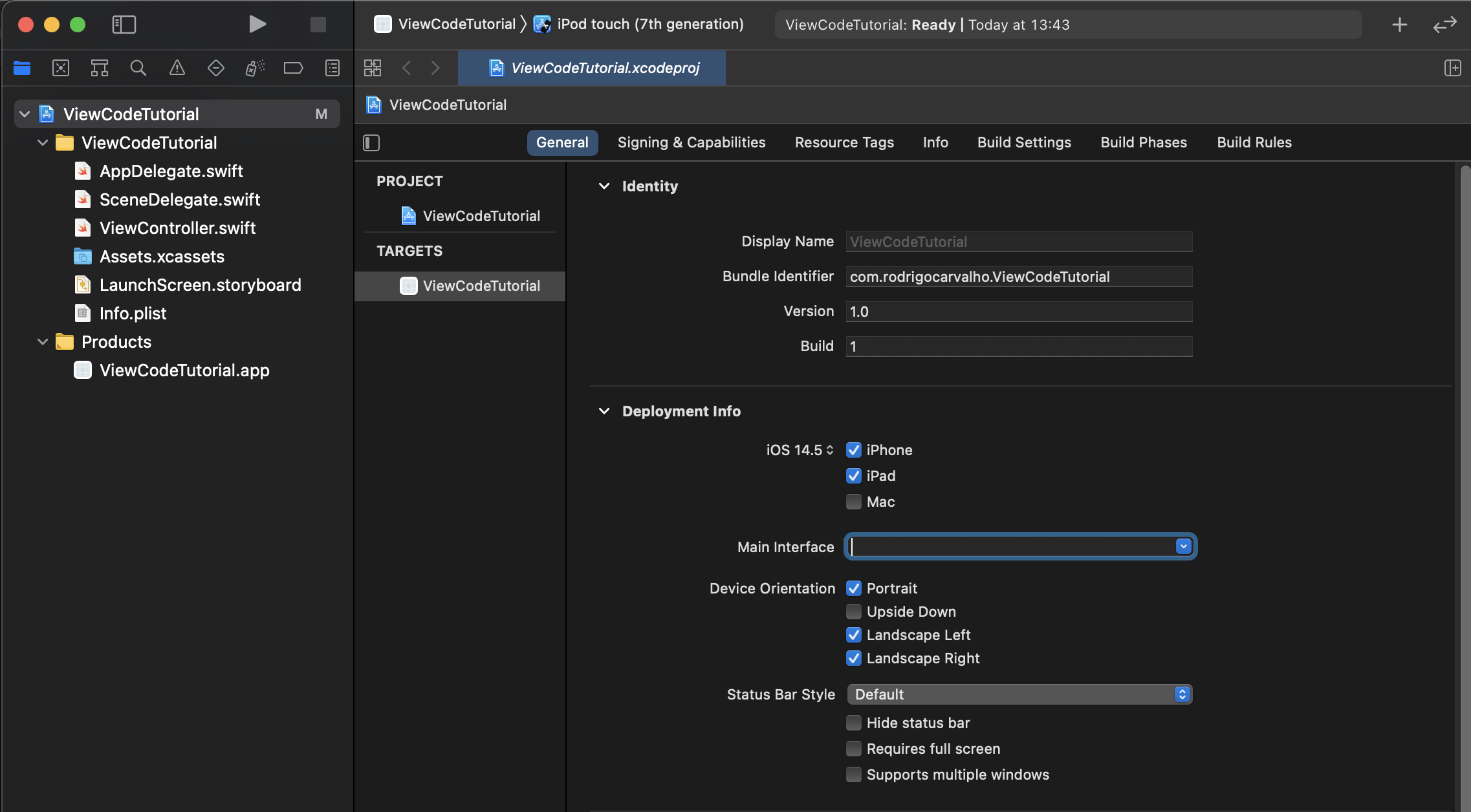Open the Symbol navigator

click(100, 68)
